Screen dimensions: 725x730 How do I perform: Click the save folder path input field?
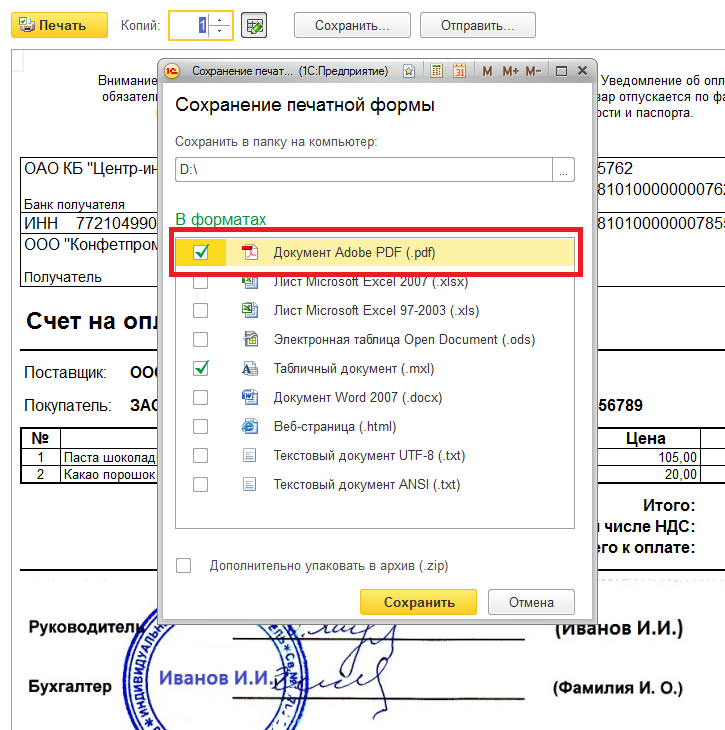pos(364,170)
